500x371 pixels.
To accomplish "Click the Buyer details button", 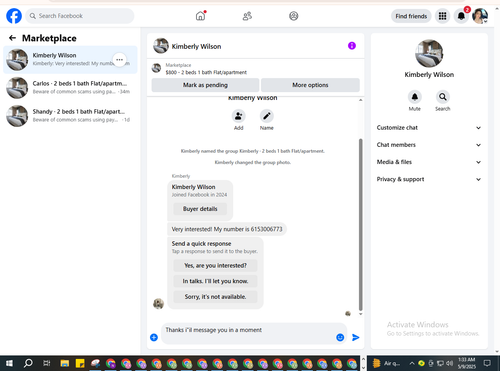I will point(200,209).
